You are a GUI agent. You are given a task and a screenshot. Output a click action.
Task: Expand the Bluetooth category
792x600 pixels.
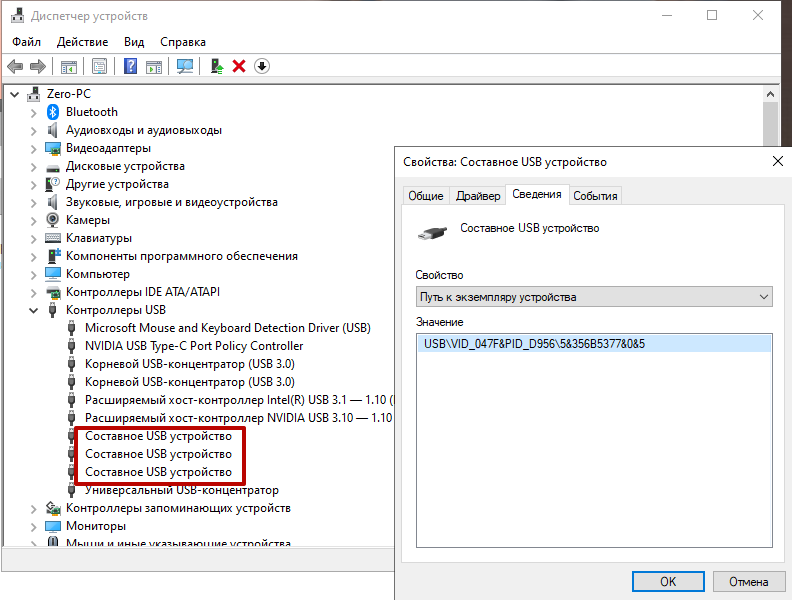click(x=33, y=113)
